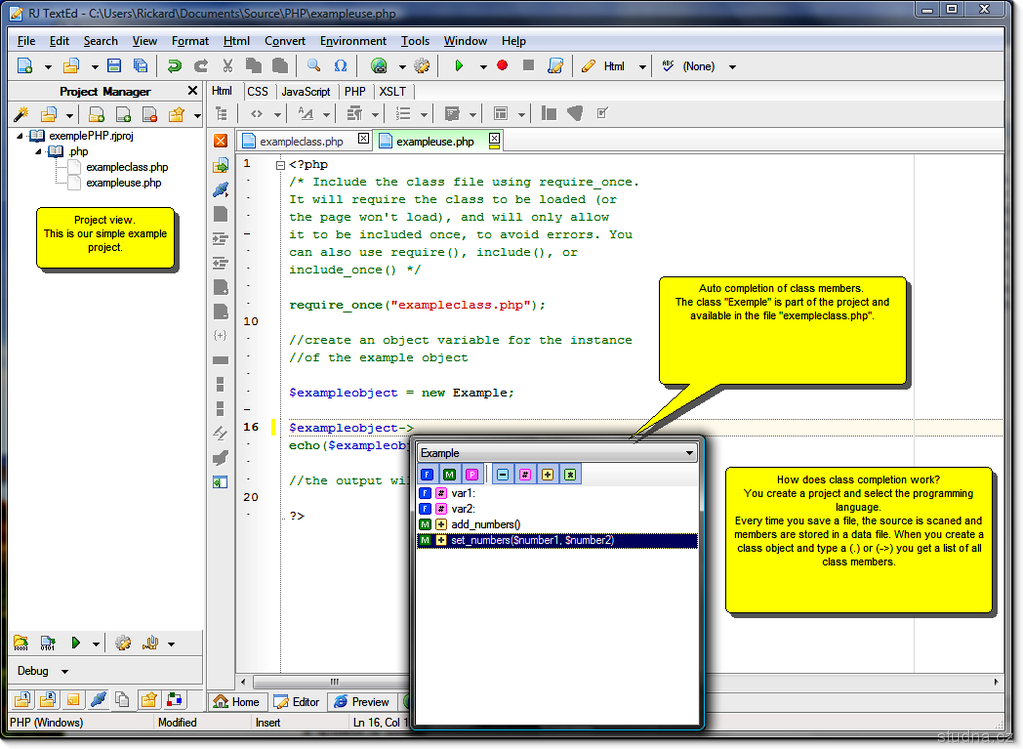Click the Find magnifier icon

click(313, 66)
